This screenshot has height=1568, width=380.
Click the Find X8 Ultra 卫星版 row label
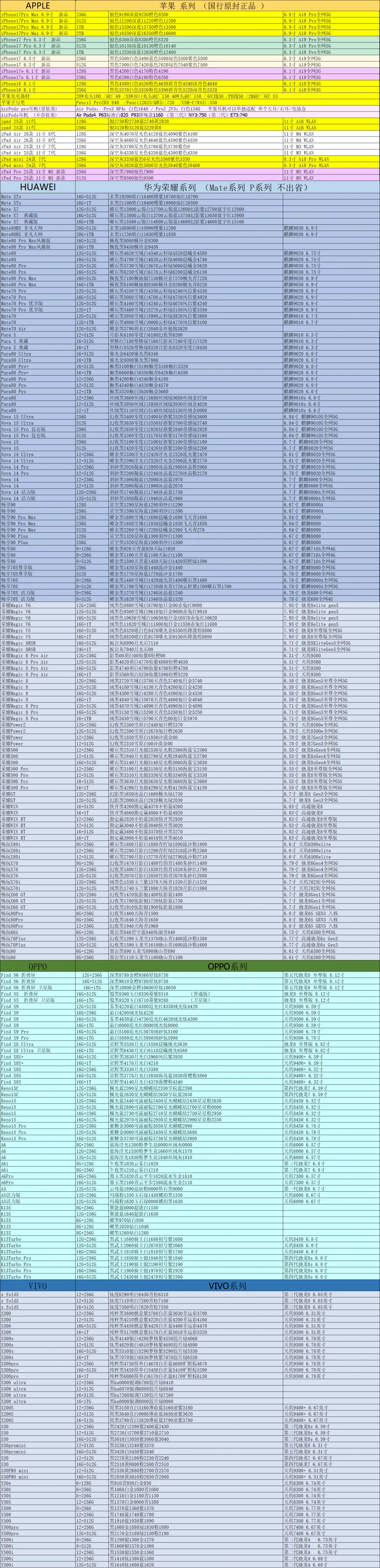click(x=26, y=1050)
